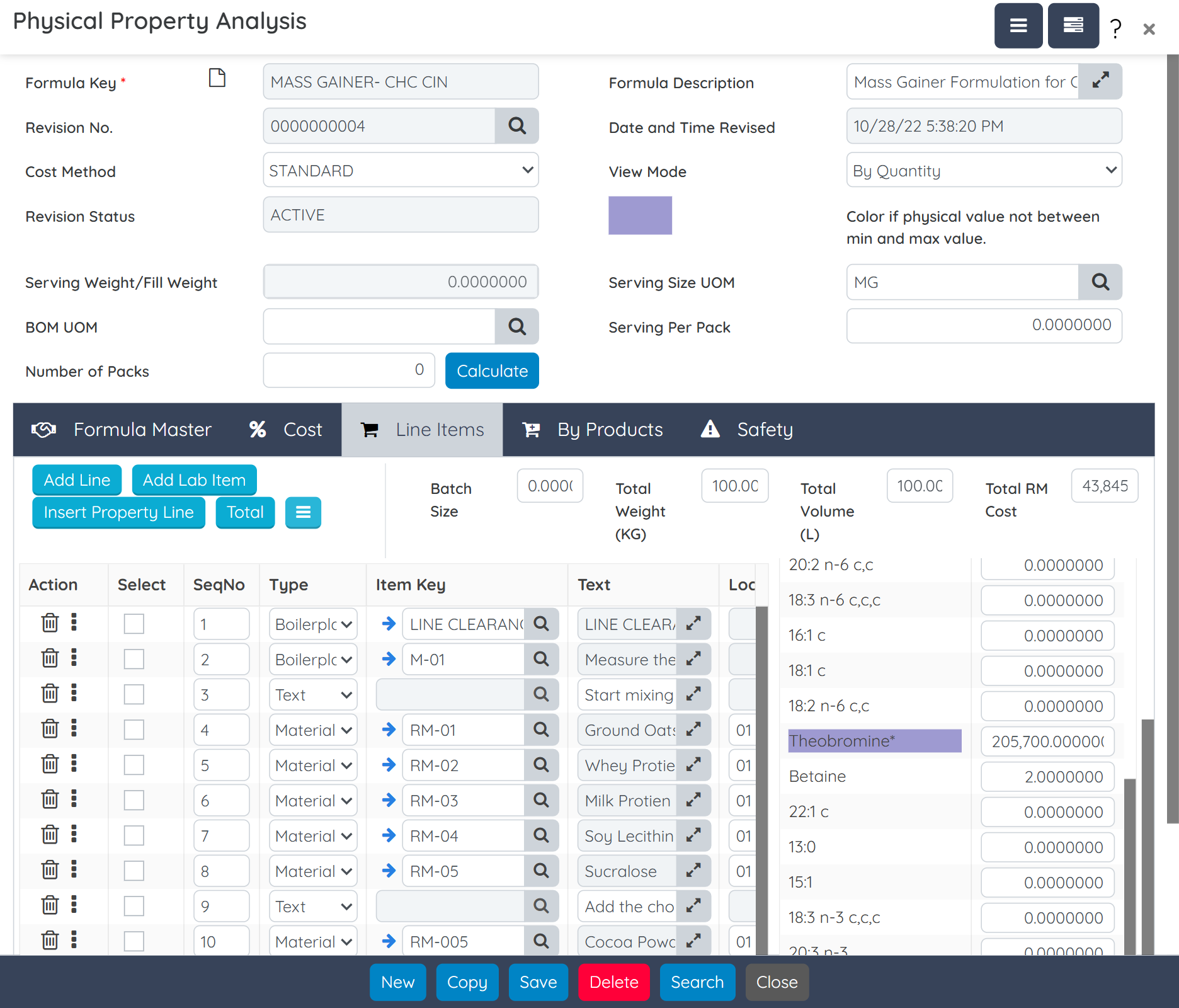
Task: Open the Cost Method dropdown
Action: point(401,170)
